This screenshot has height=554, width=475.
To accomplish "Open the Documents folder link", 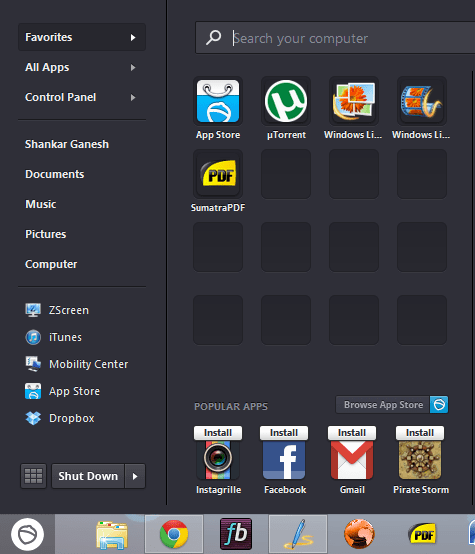I will (x=55, y=174).
